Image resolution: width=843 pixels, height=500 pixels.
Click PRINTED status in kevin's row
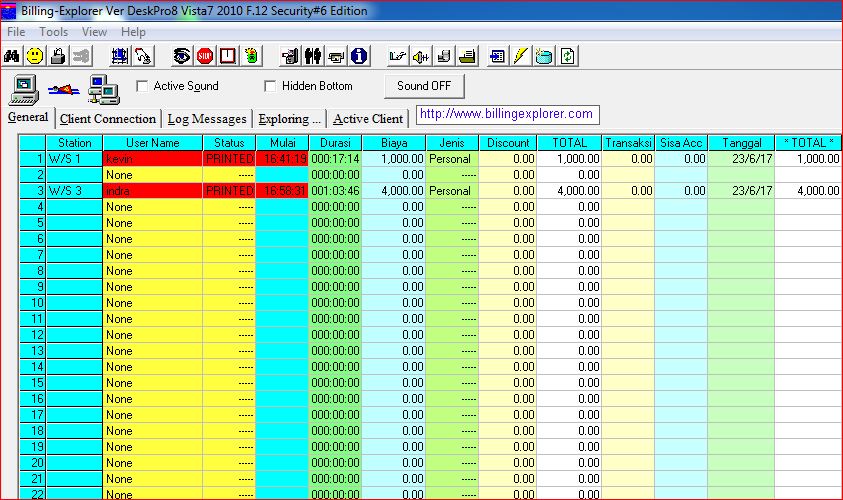click(229, 159)
